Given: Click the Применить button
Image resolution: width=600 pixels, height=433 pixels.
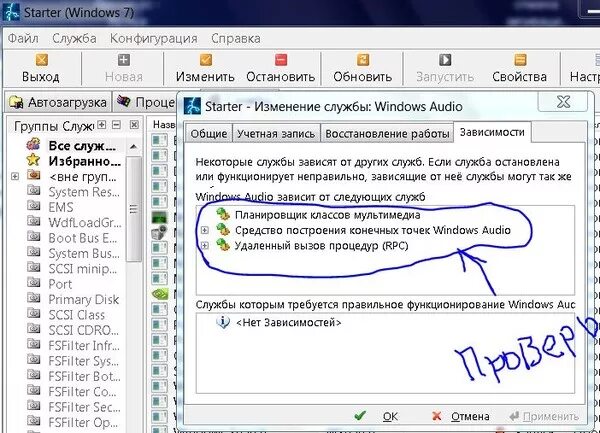Looking at the screenshot, I should coord(545,416).
